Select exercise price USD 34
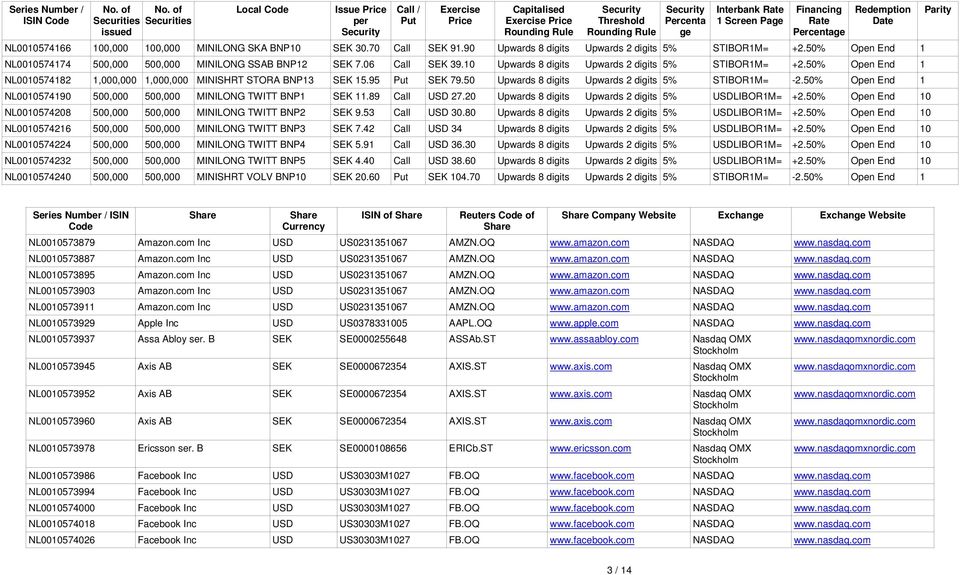960x575 pixels. pyautogui.click(x=444, y=129)
